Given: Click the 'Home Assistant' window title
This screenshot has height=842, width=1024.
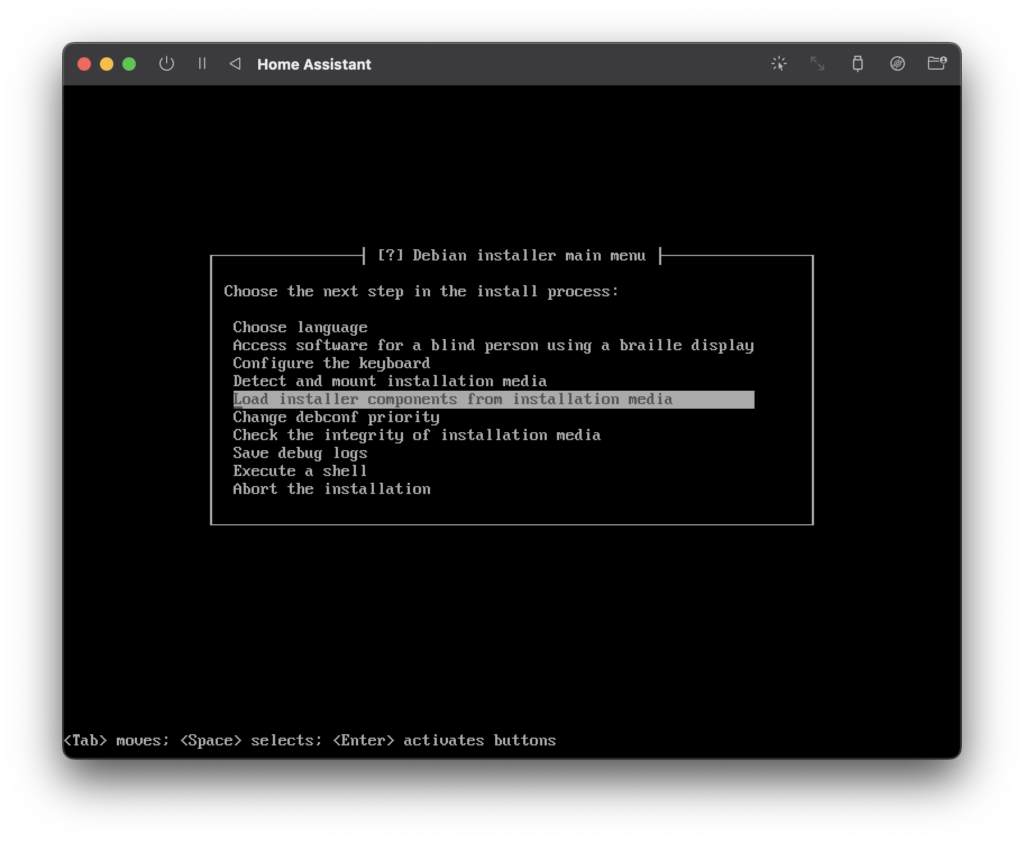Looking at the screenshot, I should pos(314,64).
